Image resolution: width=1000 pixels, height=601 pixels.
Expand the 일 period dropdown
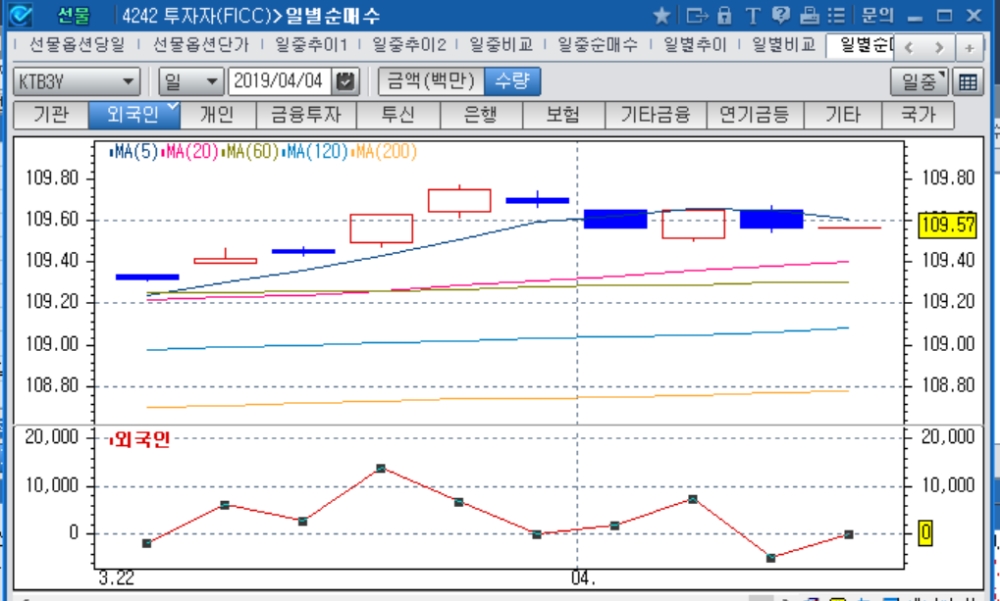point(191,81)
